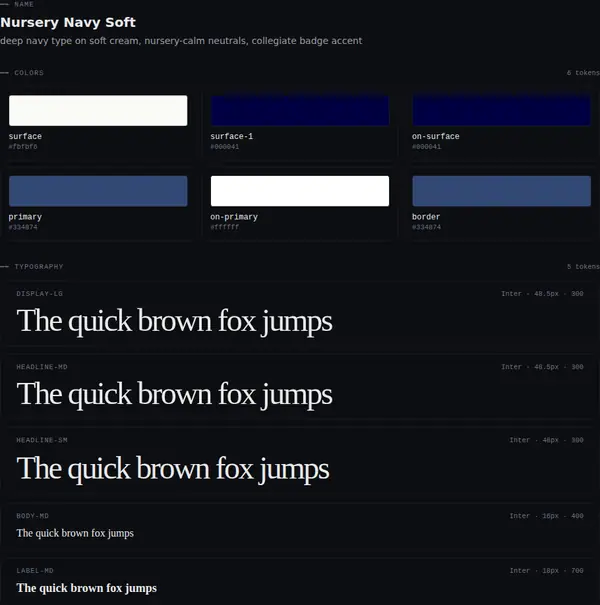Click the 'TYPOGRAPHY' section header
The height and width of the screenshot is (605, 600).
(x=39, y=267)
